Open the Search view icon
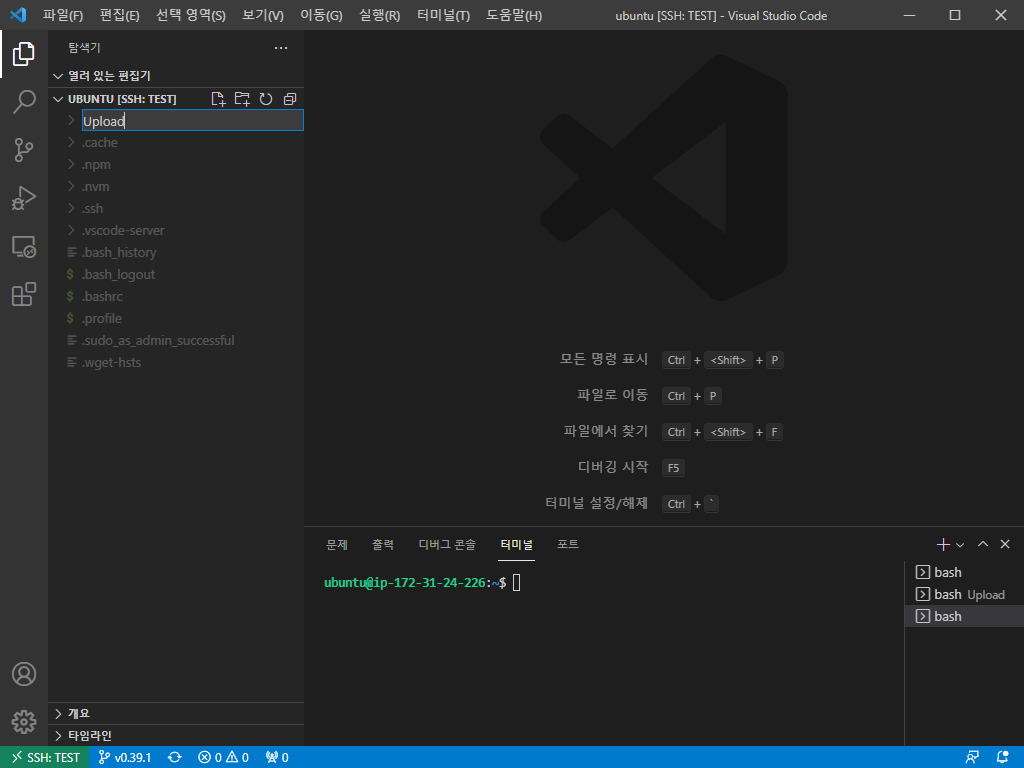The height and width of the screenshot is (768, 1024). click(24, 102)
